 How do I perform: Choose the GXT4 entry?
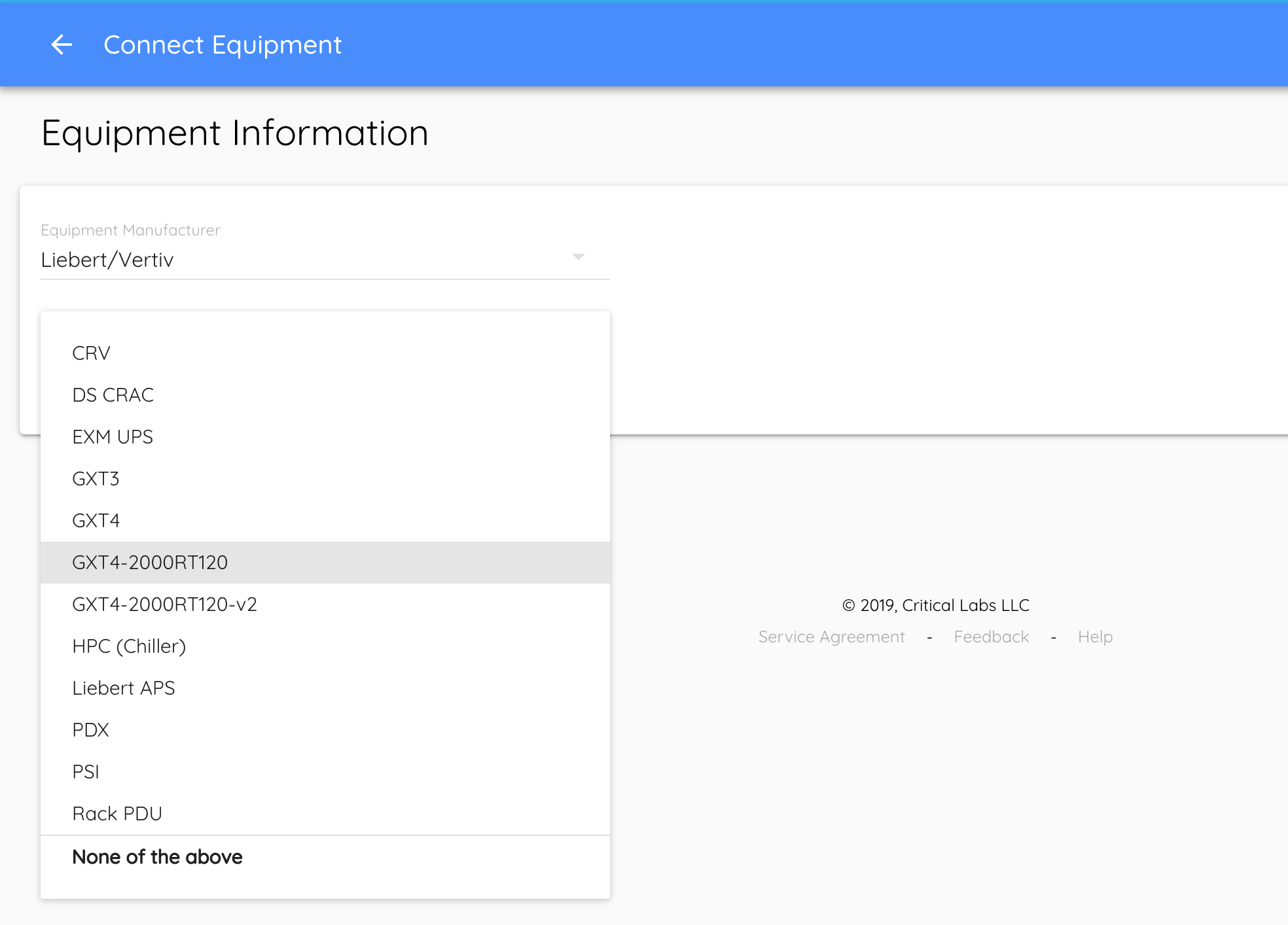coord(96,521)
